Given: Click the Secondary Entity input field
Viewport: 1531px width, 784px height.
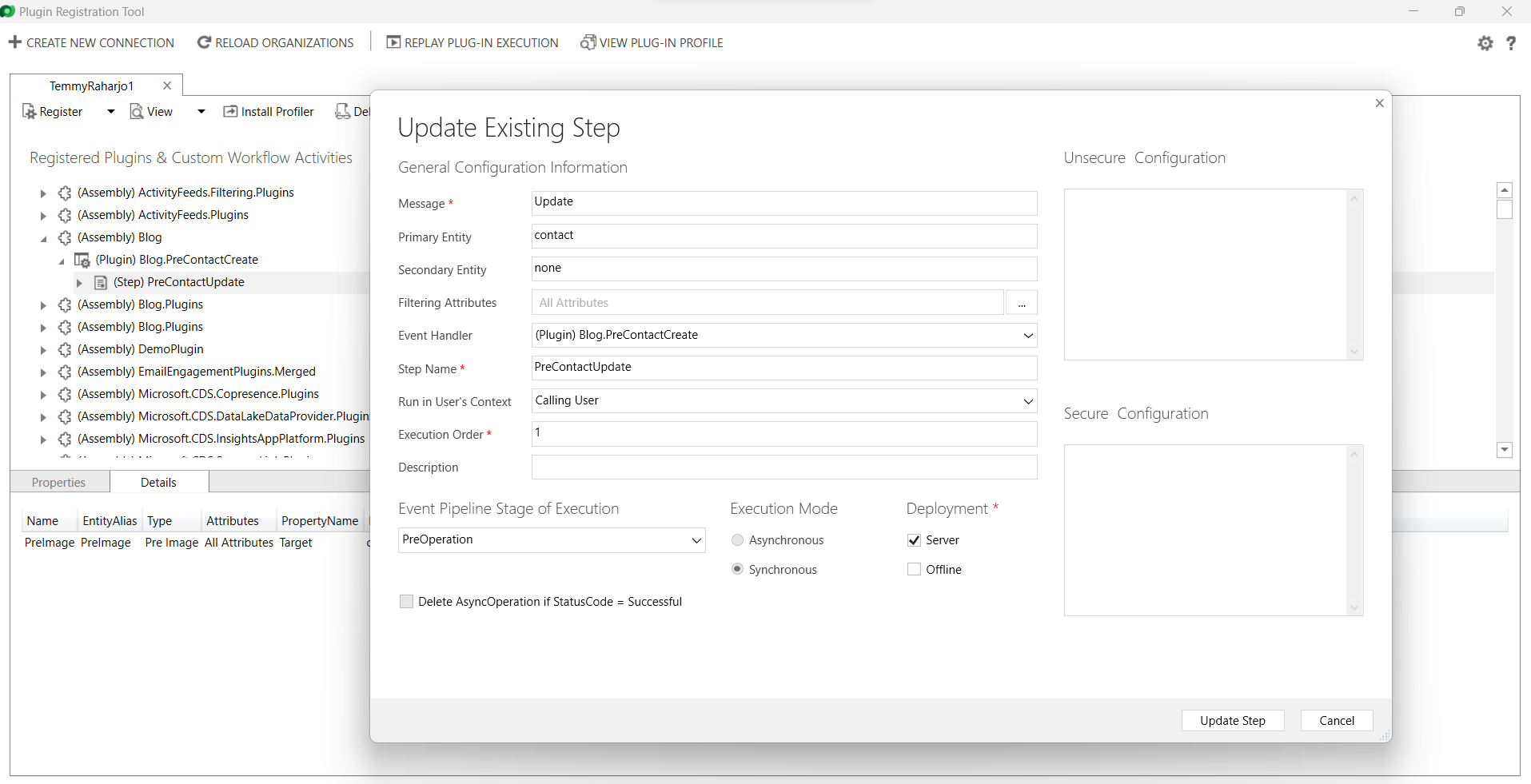Looking at the screenshot, I should coord(784,269).
